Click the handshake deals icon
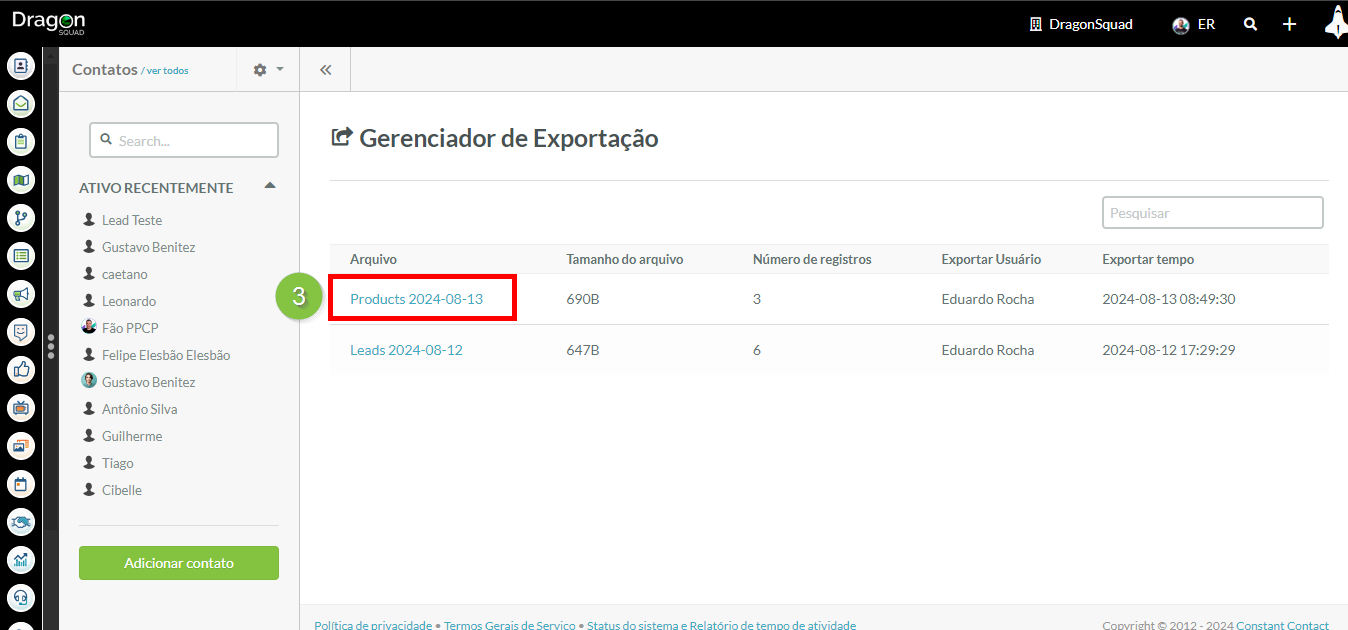This screenshot has height=630, width=1348. click(21, 522)
